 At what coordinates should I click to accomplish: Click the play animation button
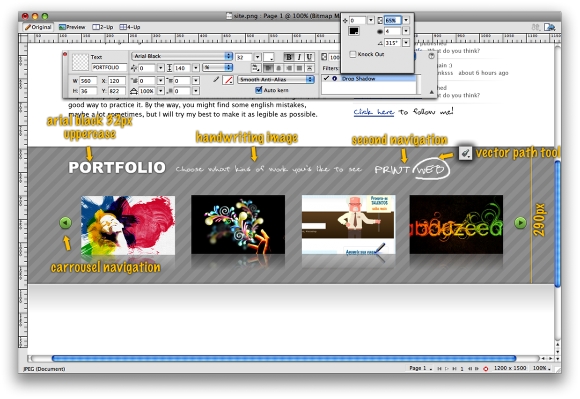click(447, 369)
